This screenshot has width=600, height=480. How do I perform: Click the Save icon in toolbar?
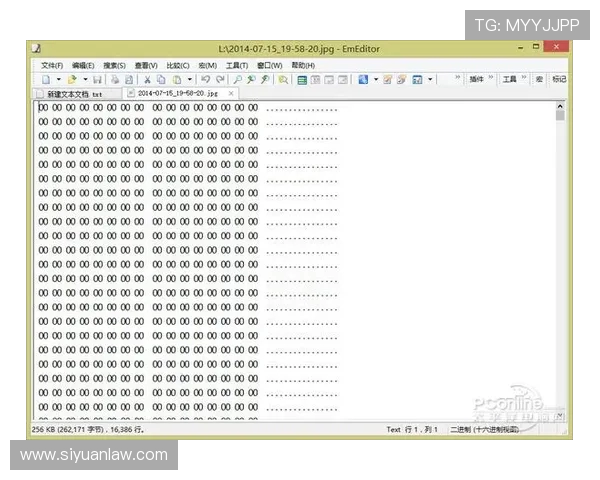point(99,79)
